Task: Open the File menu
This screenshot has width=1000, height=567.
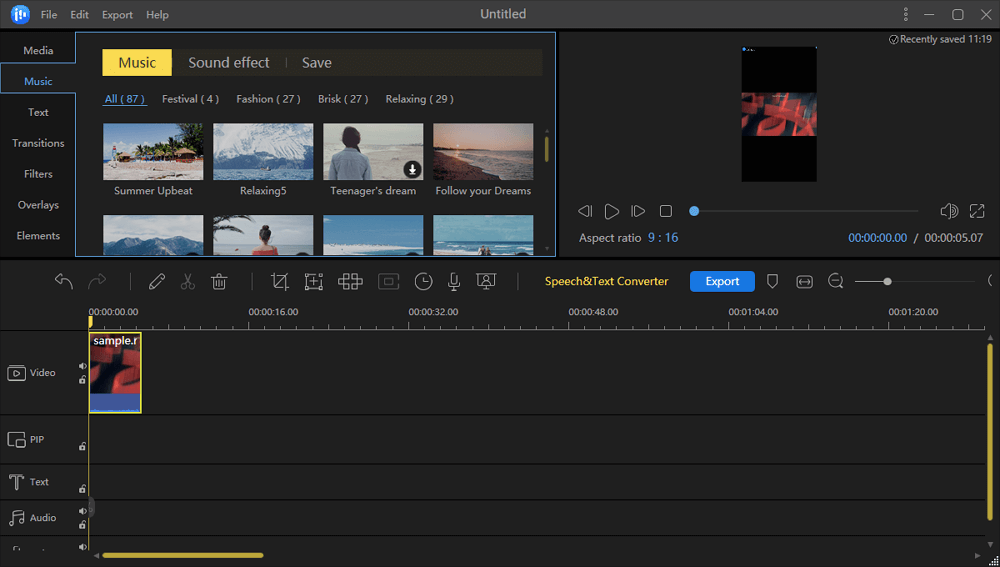Action: pos(49,15)
